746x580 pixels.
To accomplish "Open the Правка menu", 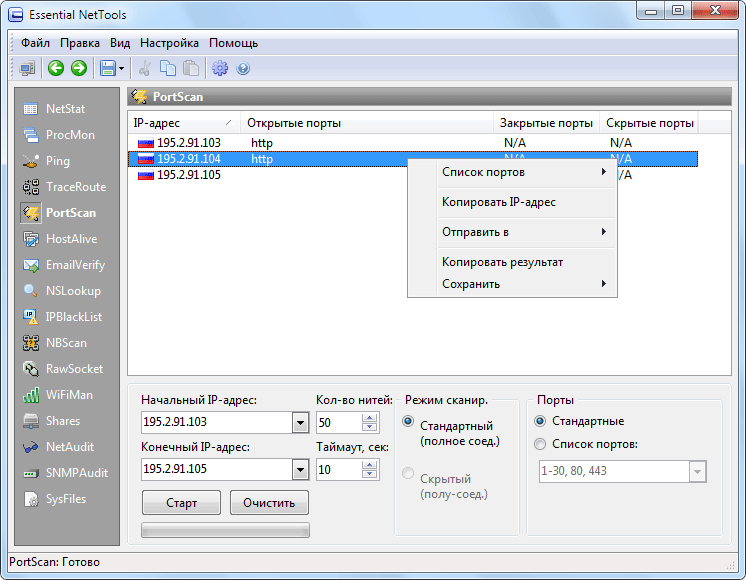I will click(x=80, y=43).
